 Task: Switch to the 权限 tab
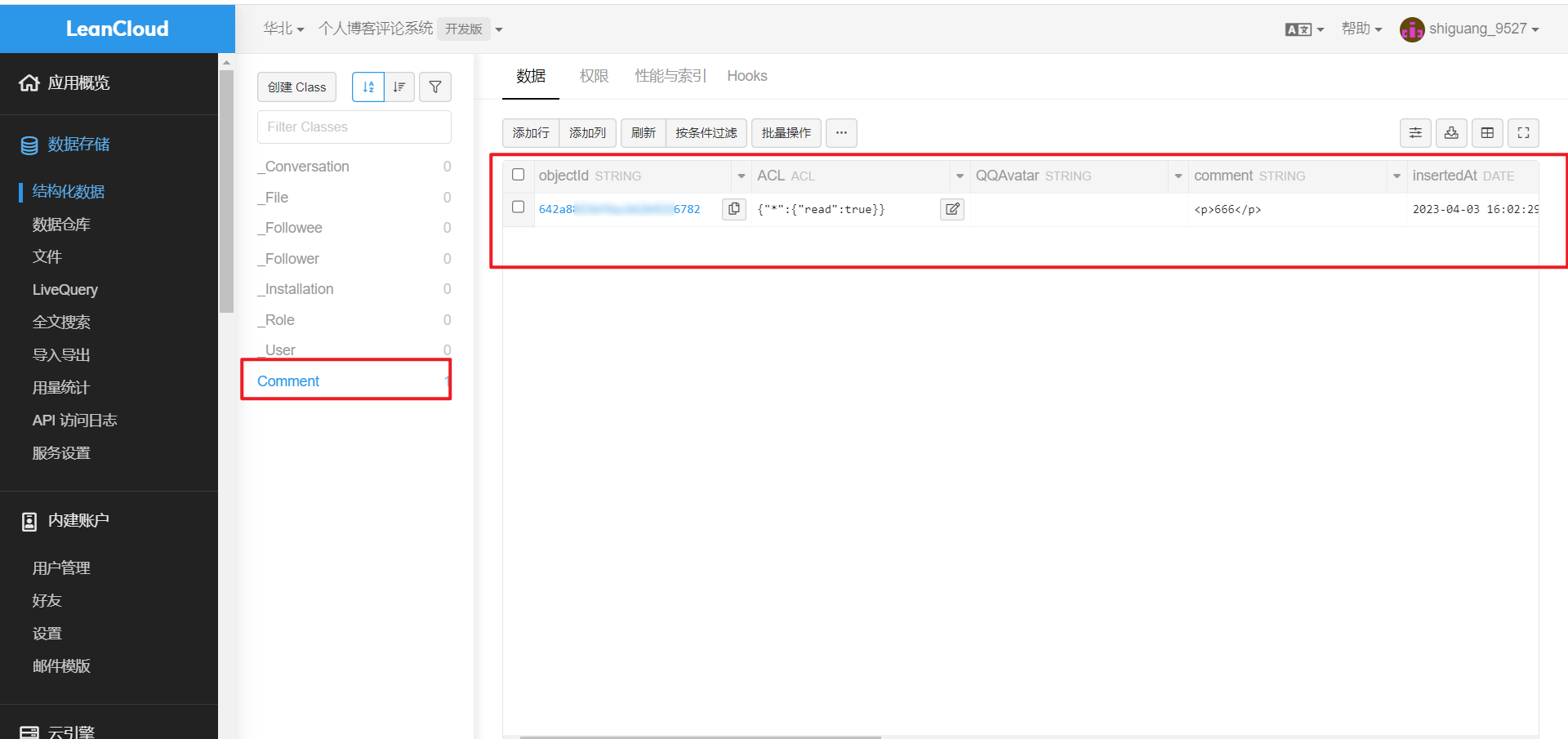pos(594,76)
